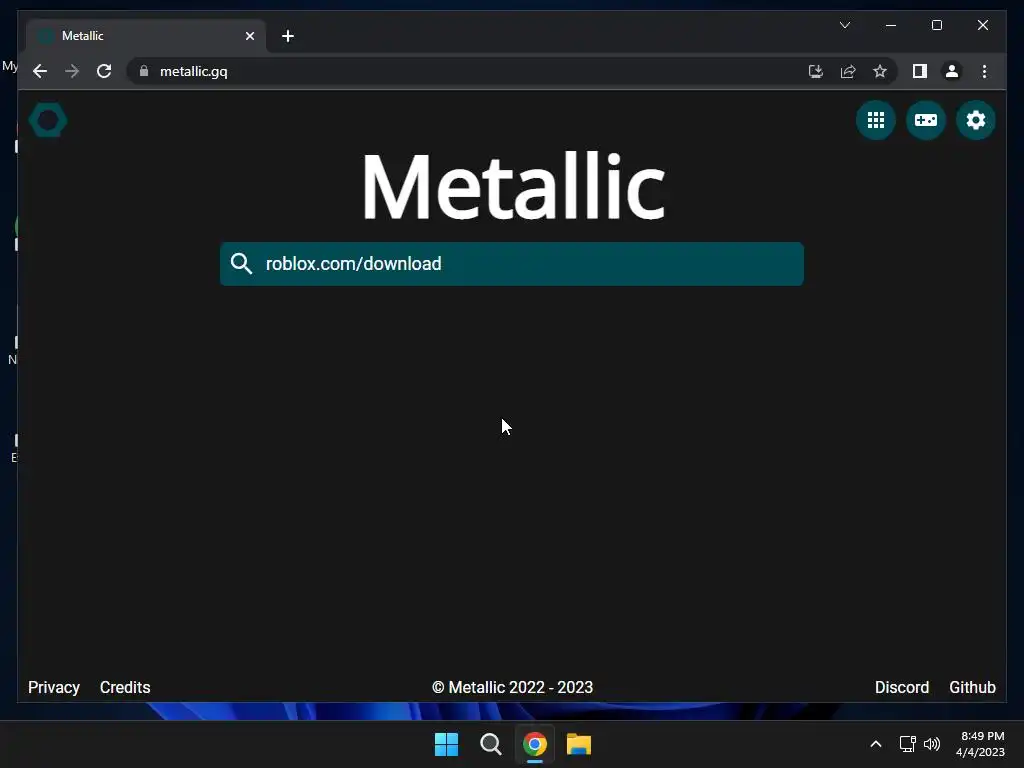The width and height of the screenshot is (1024, 768).
Task: Maximize the Chrome window
Action: pyautogui.click(x=936, y=25)
